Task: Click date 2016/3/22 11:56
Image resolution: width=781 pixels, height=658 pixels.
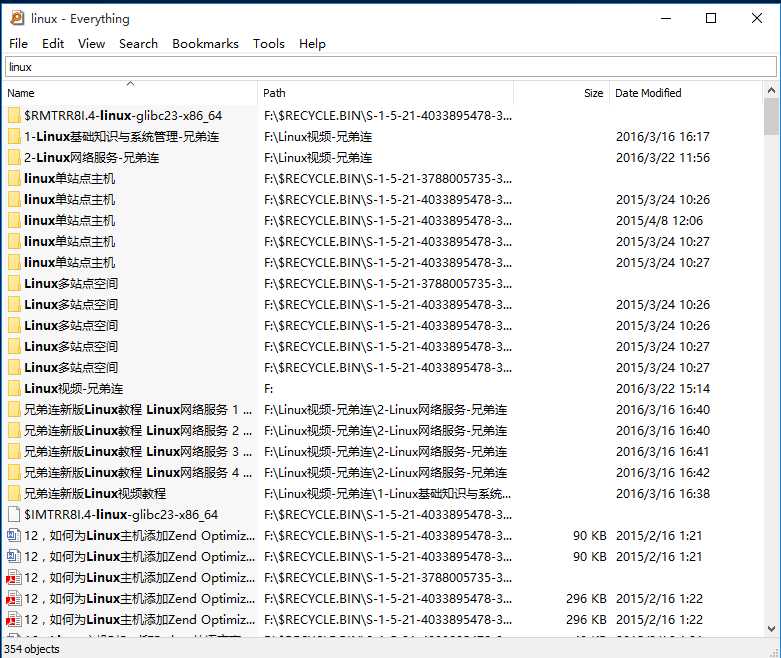Action: (662, 157)
